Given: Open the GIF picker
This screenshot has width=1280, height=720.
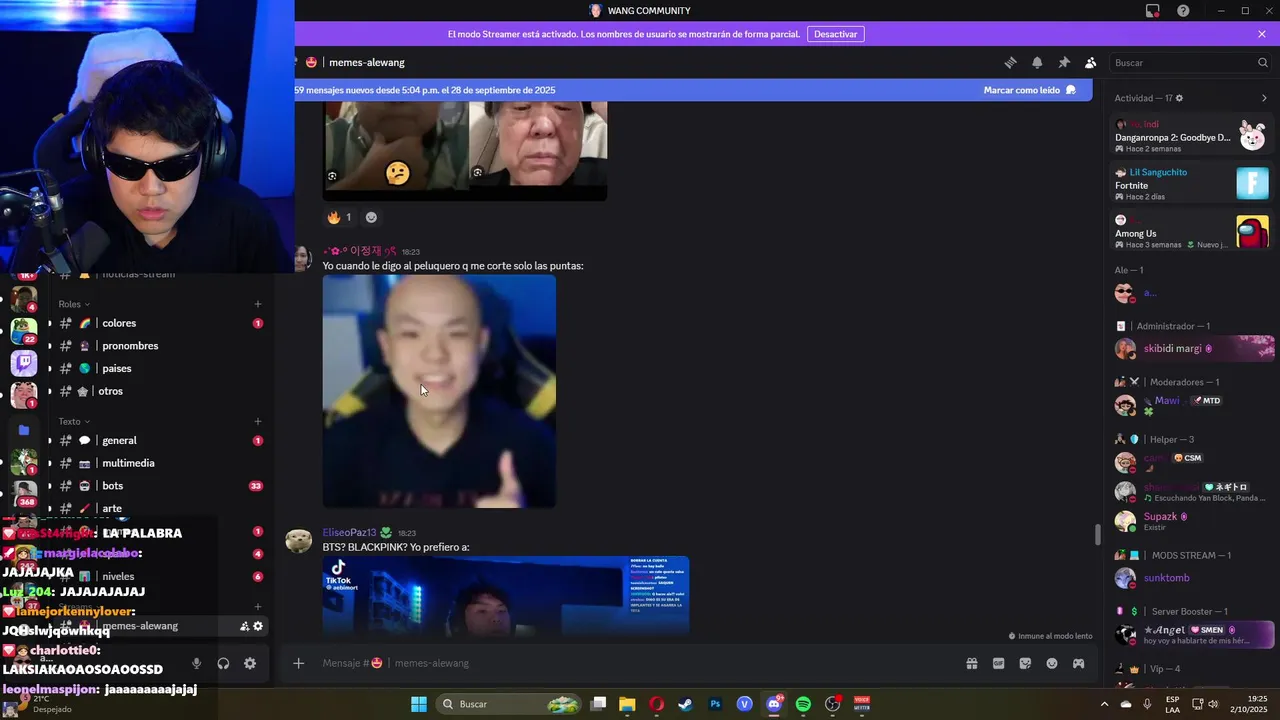Looking at the screenshot, I should pyautogui.click(x=998, y=663).
